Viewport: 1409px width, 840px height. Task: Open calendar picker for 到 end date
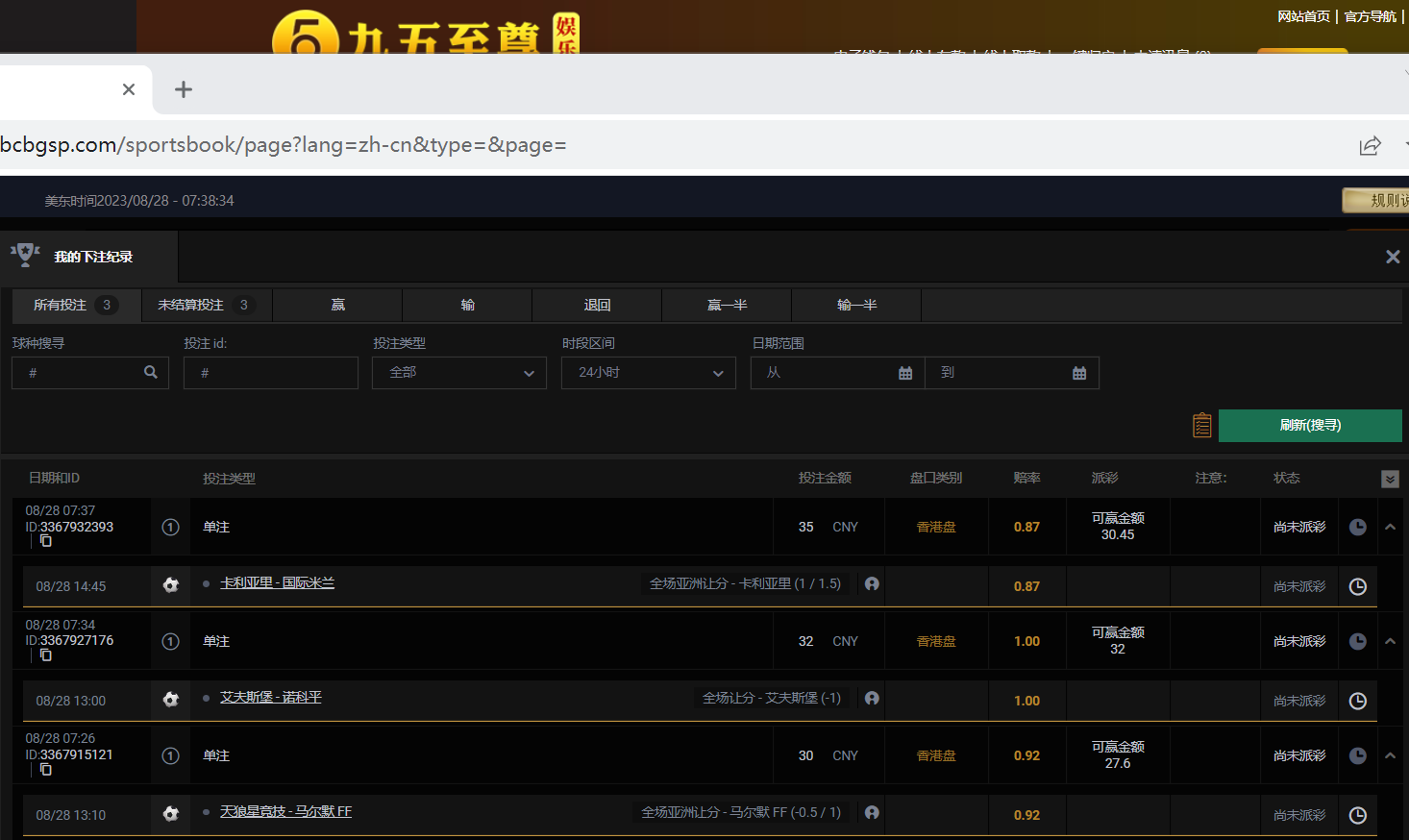(x=1079, y=373)
